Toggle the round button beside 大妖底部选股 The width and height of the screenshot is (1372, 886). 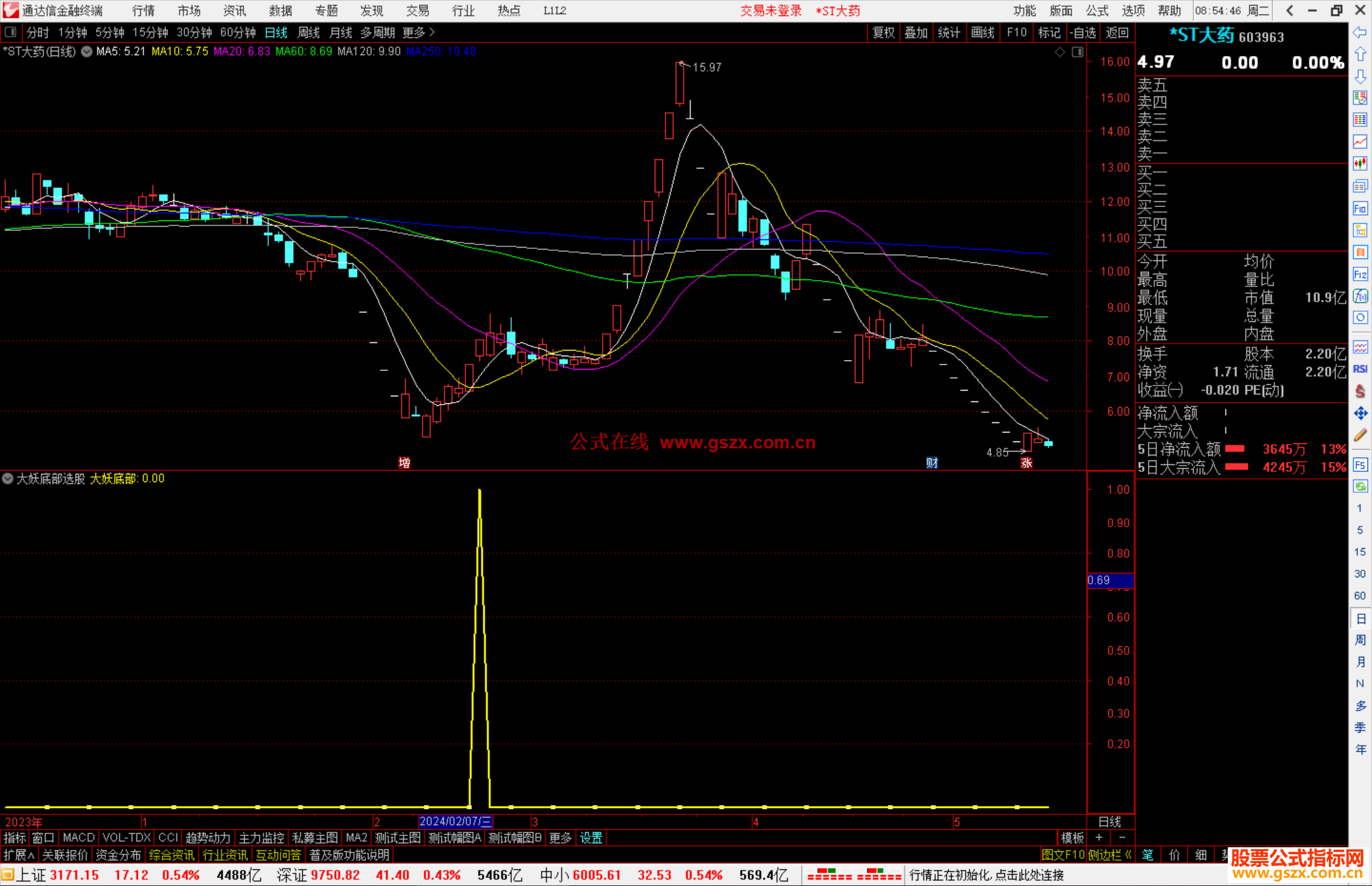tap(8, 478)
